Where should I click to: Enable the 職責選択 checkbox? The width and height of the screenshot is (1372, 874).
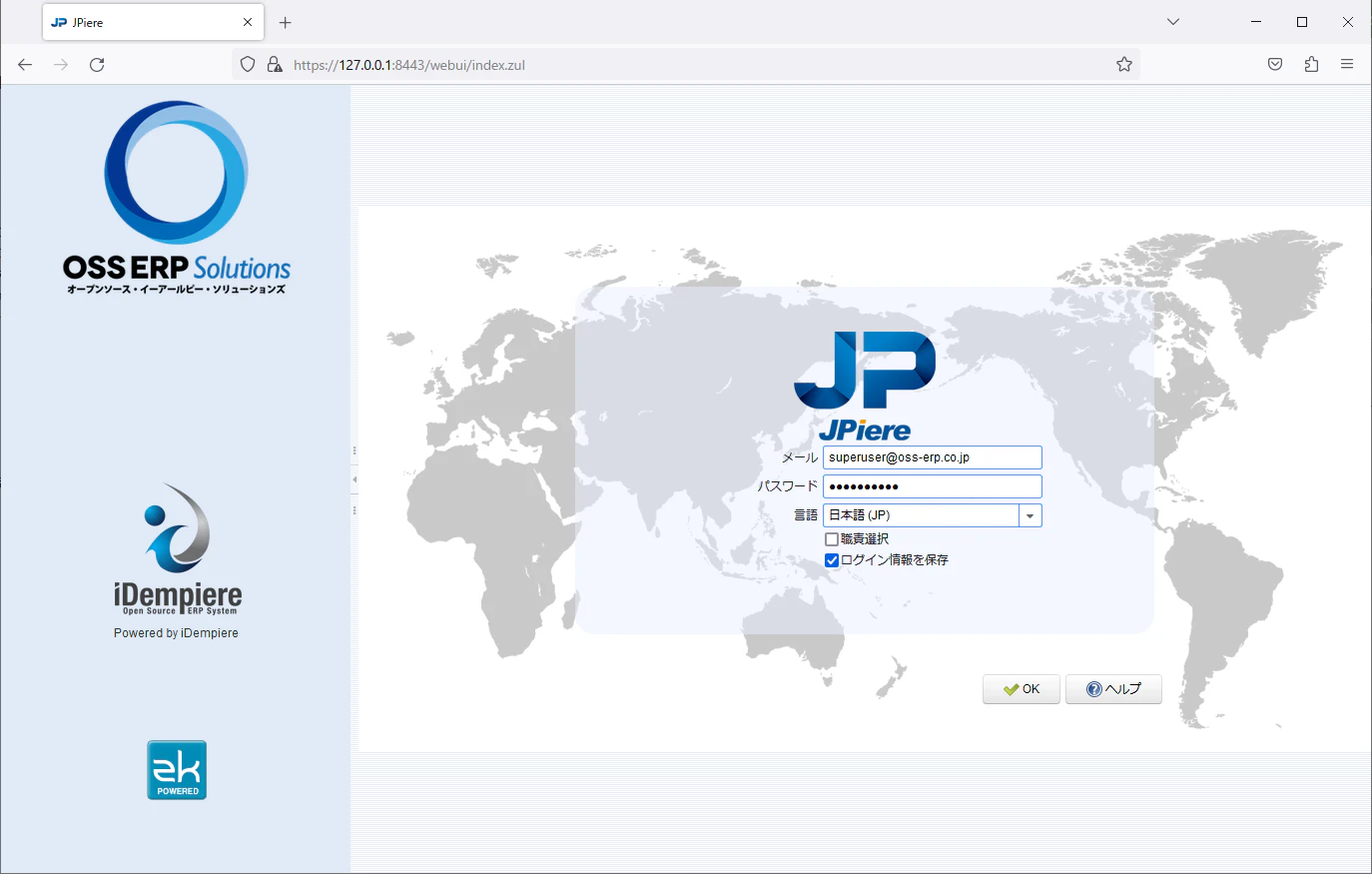(832, 539)
